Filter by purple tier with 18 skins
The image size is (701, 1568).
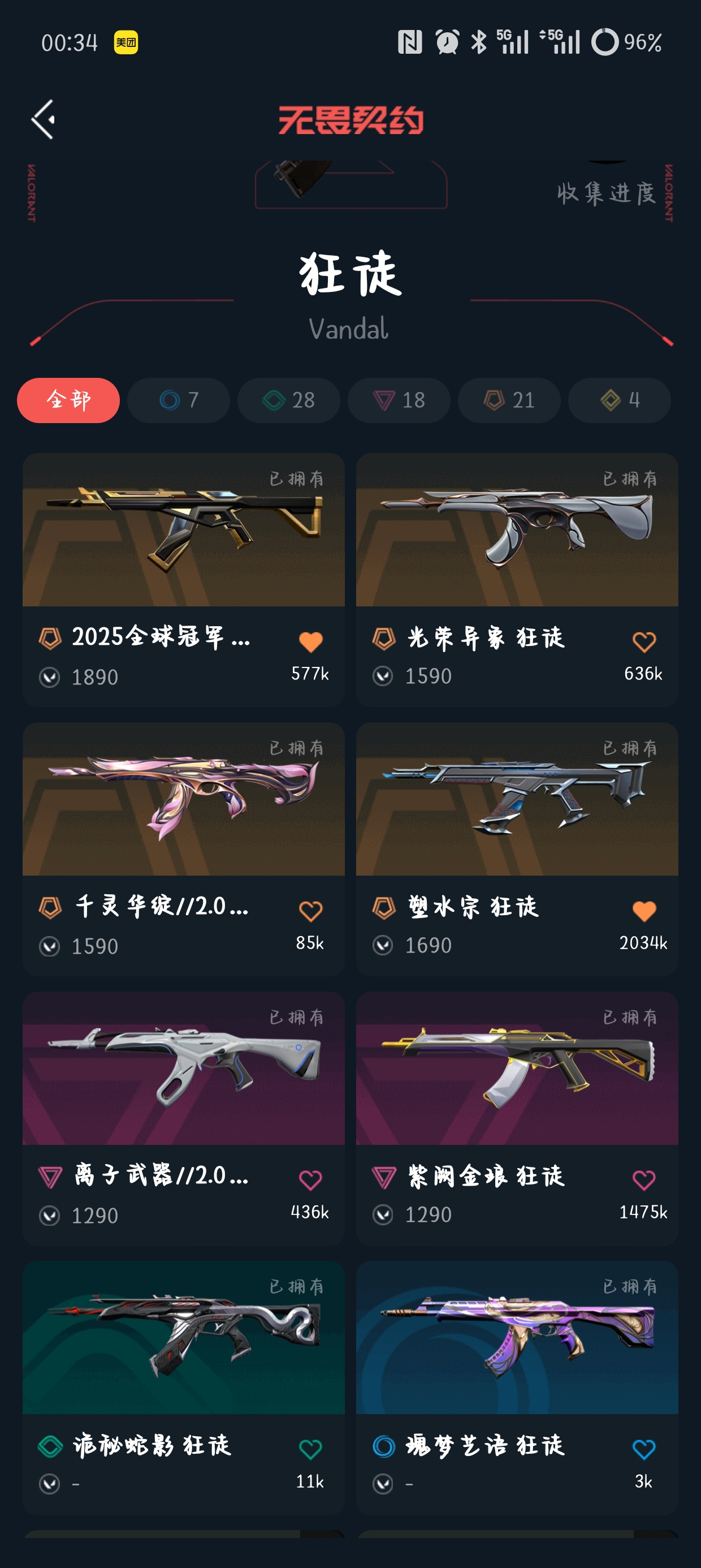399,400
